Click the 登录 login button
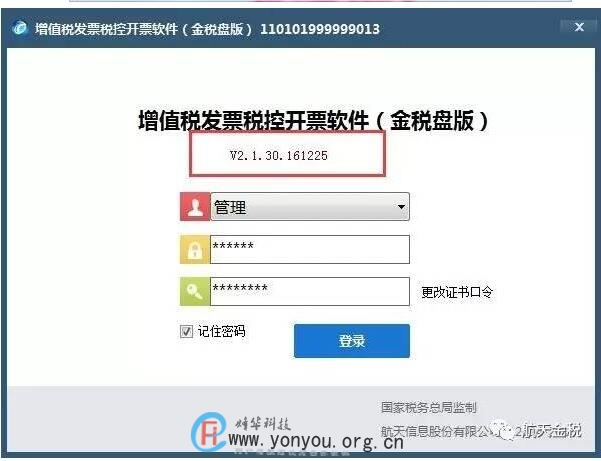601x461 pixels. click(x=352, y=341)
